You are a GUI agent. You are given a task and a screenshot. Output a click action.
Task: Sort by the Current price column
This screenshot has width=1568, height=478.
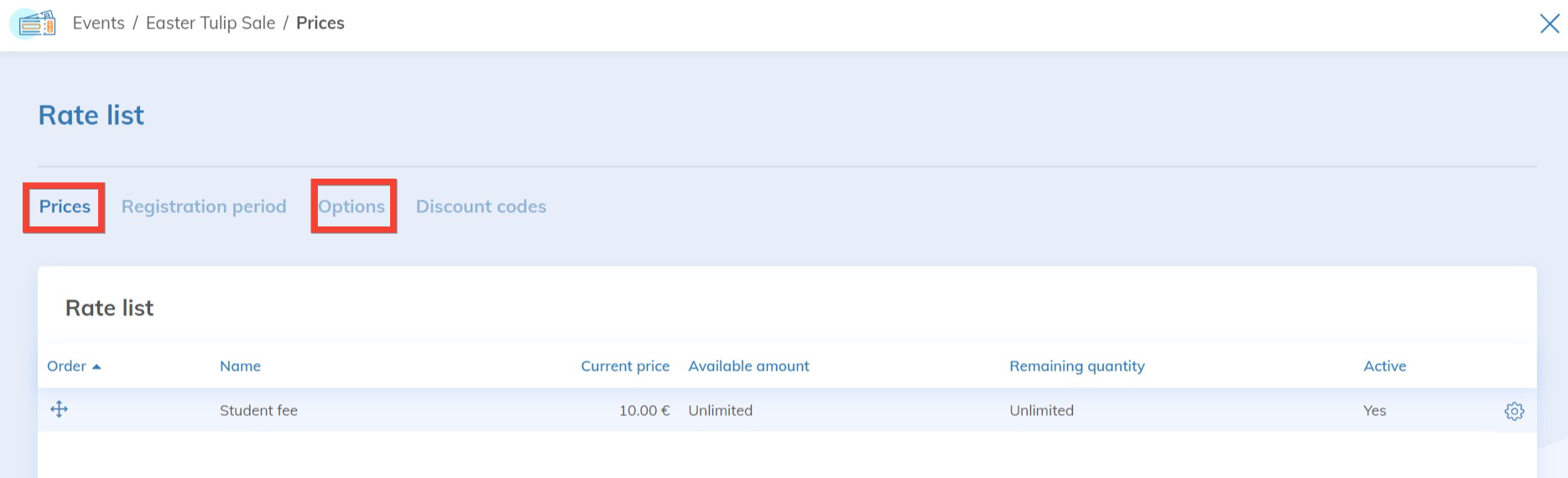pos(625,366)
